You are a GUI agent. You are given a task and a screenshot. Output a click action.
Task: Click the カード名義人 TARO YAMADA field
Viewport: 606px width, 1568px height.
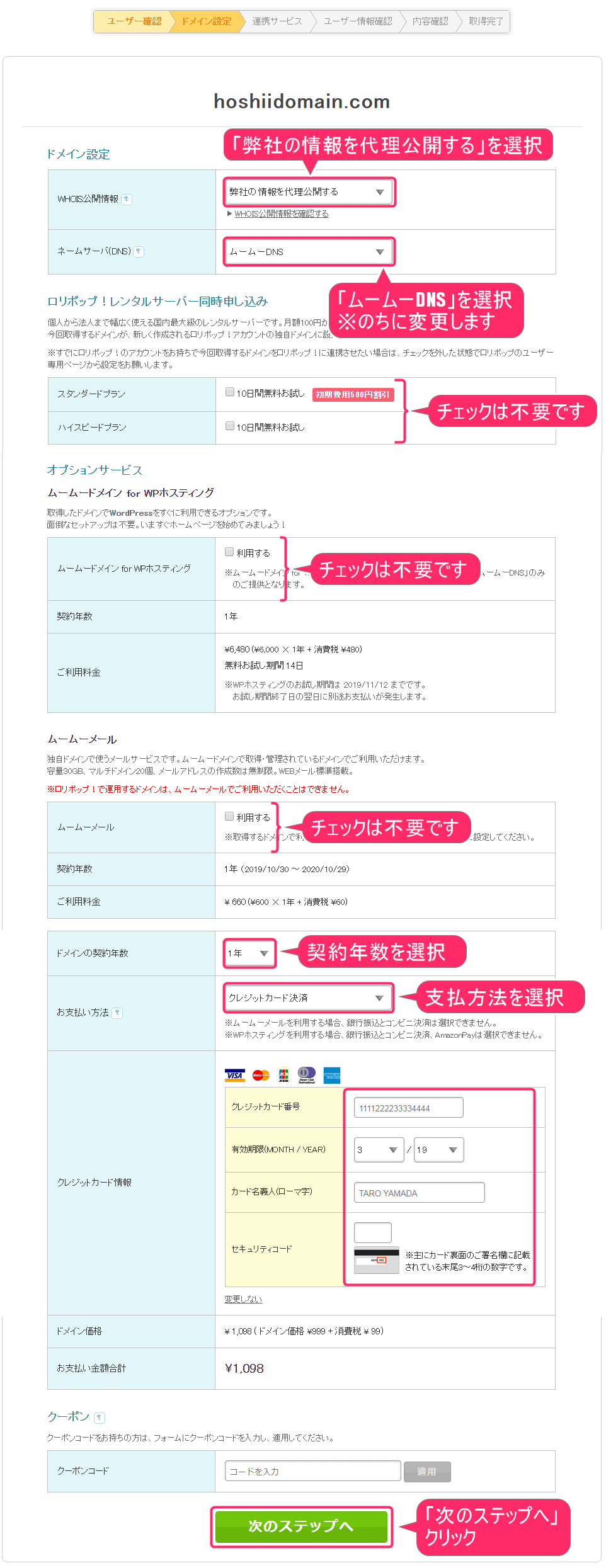point(420,1193)
